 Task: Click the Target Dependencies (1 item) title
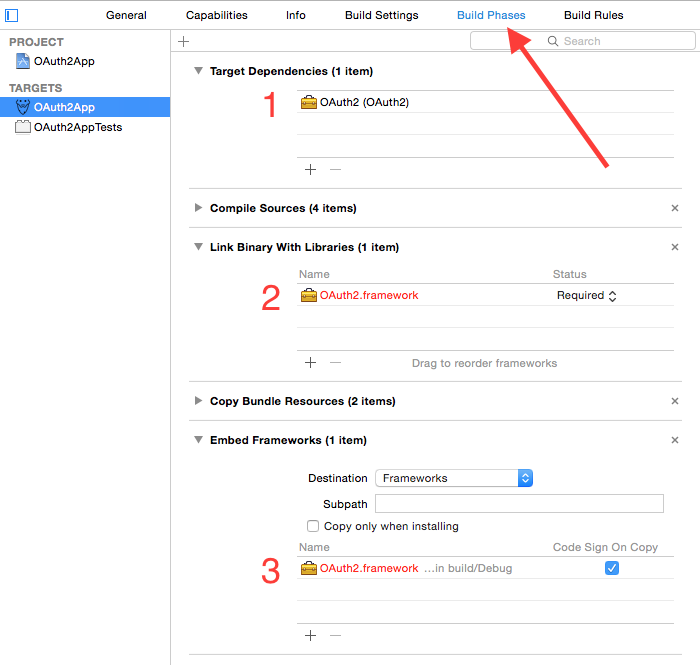[292, 71]
